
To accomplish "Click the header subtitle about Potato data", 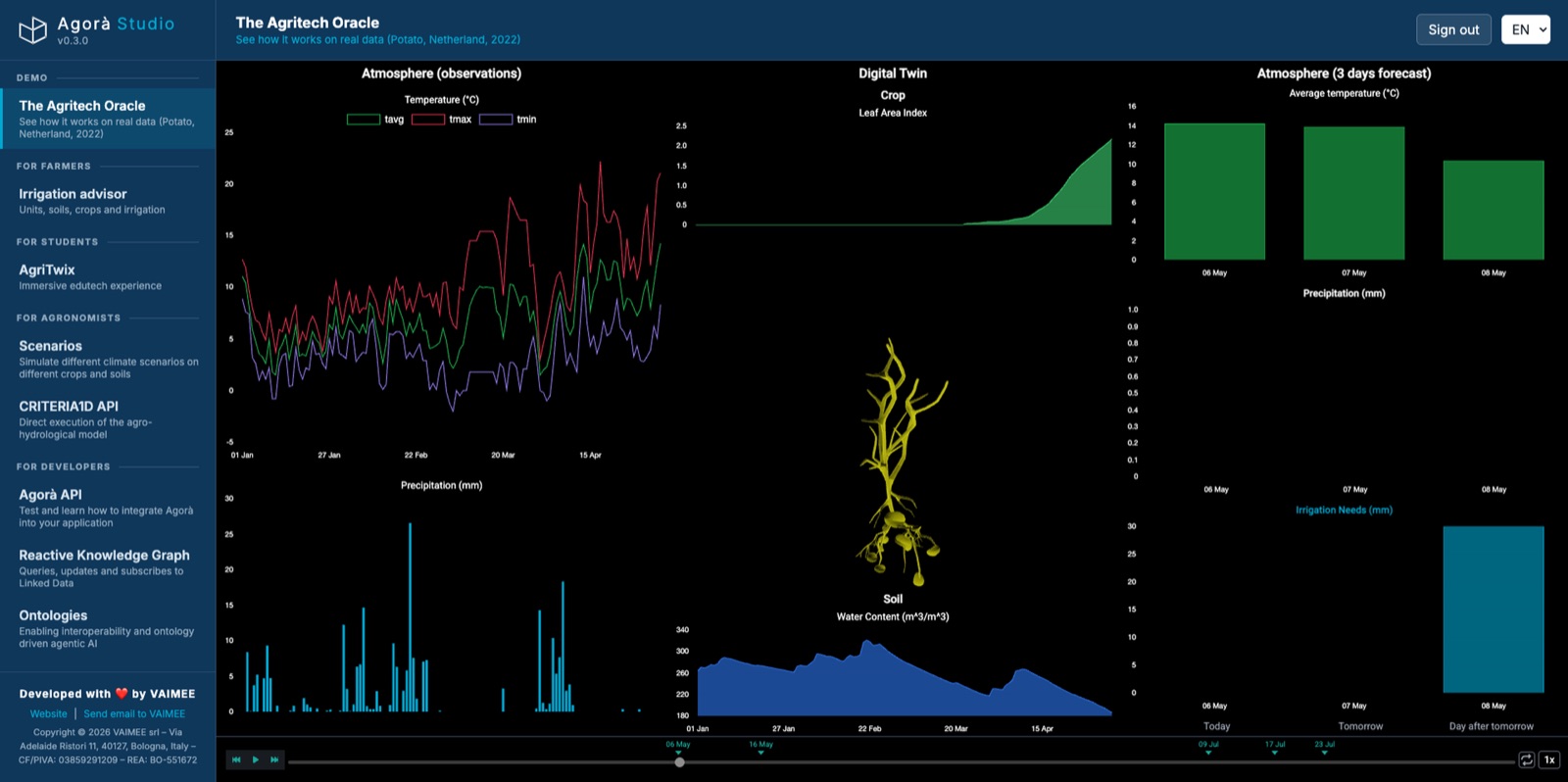I will coord(377,40).
